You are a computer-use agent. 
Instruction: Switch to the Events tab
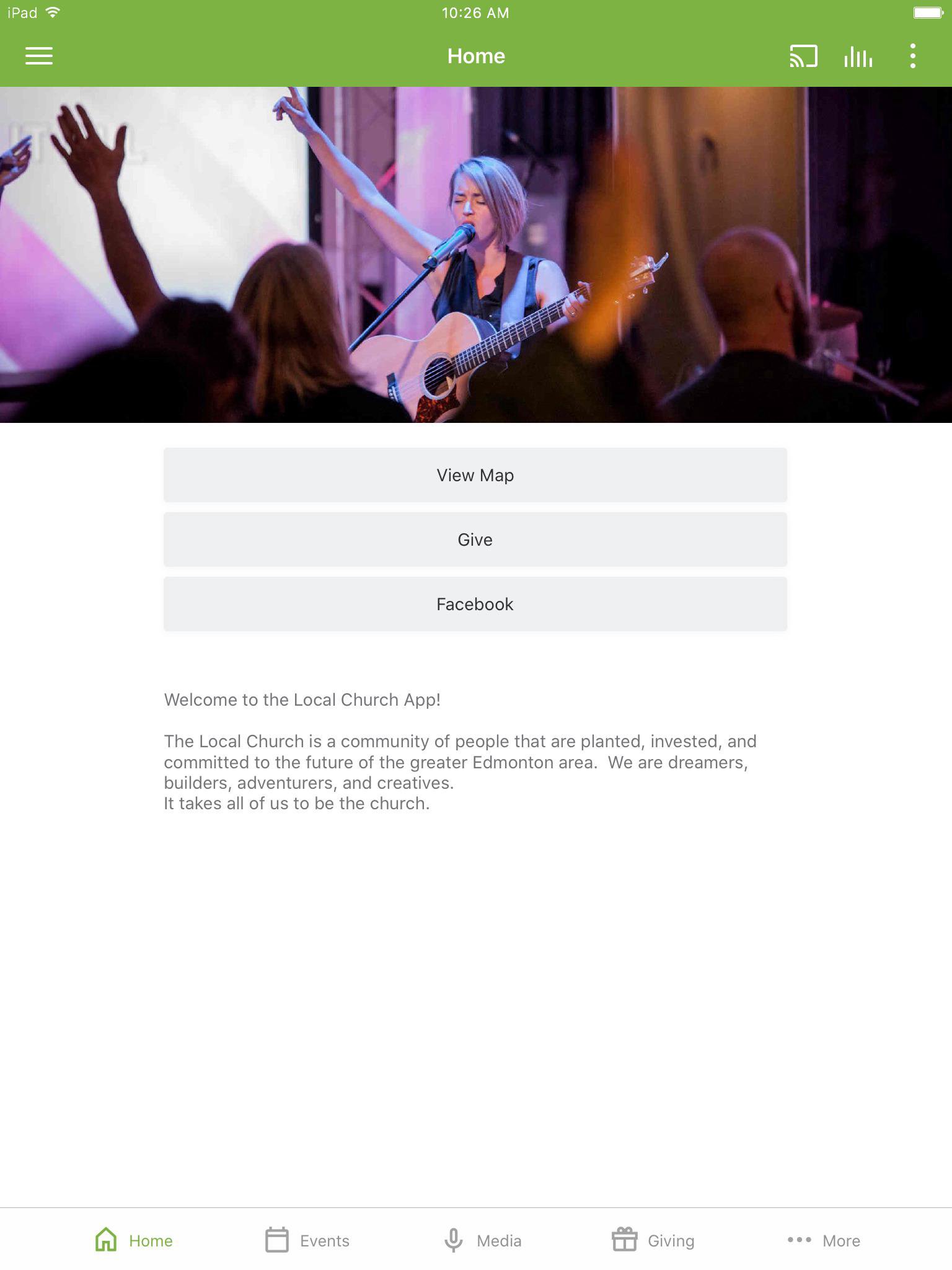(307, 1240)
